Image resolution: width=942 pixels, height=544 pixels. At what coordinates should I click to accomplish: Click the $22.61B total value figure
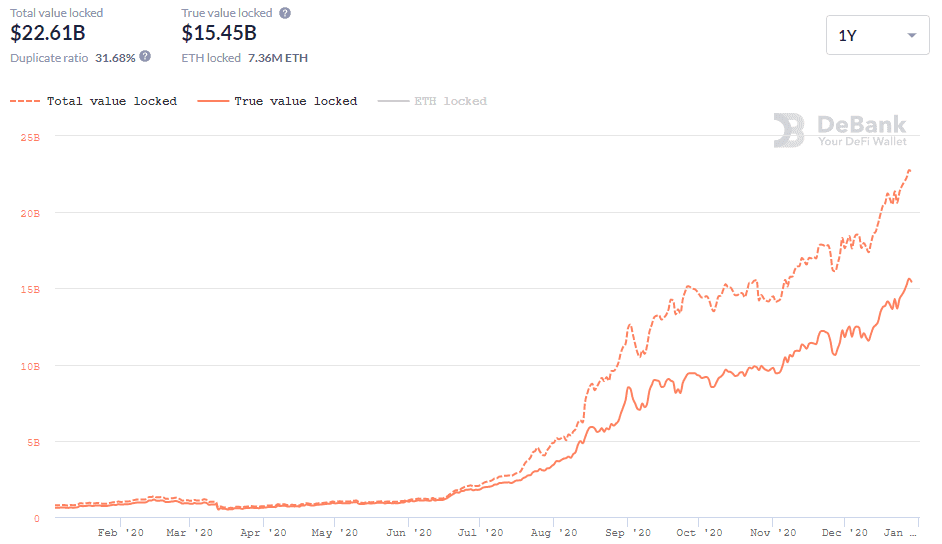point(48,32)
